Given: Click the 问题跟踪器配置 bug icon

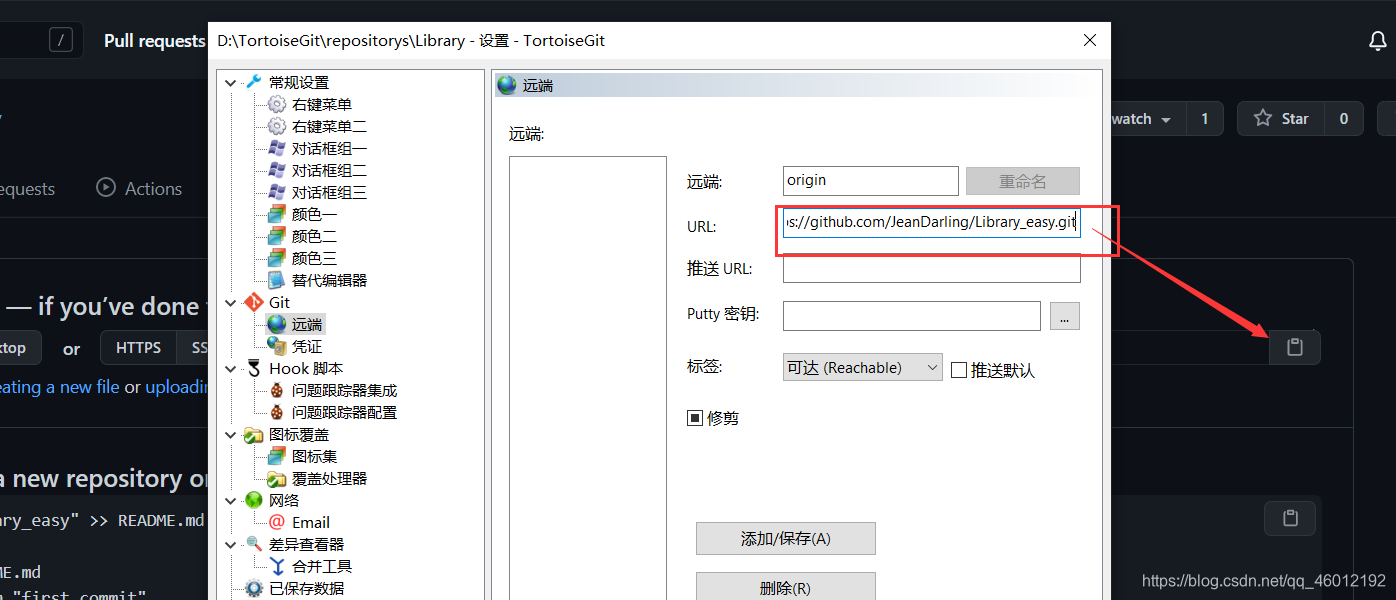Looking at the screenshot, I should pos(276,412).
